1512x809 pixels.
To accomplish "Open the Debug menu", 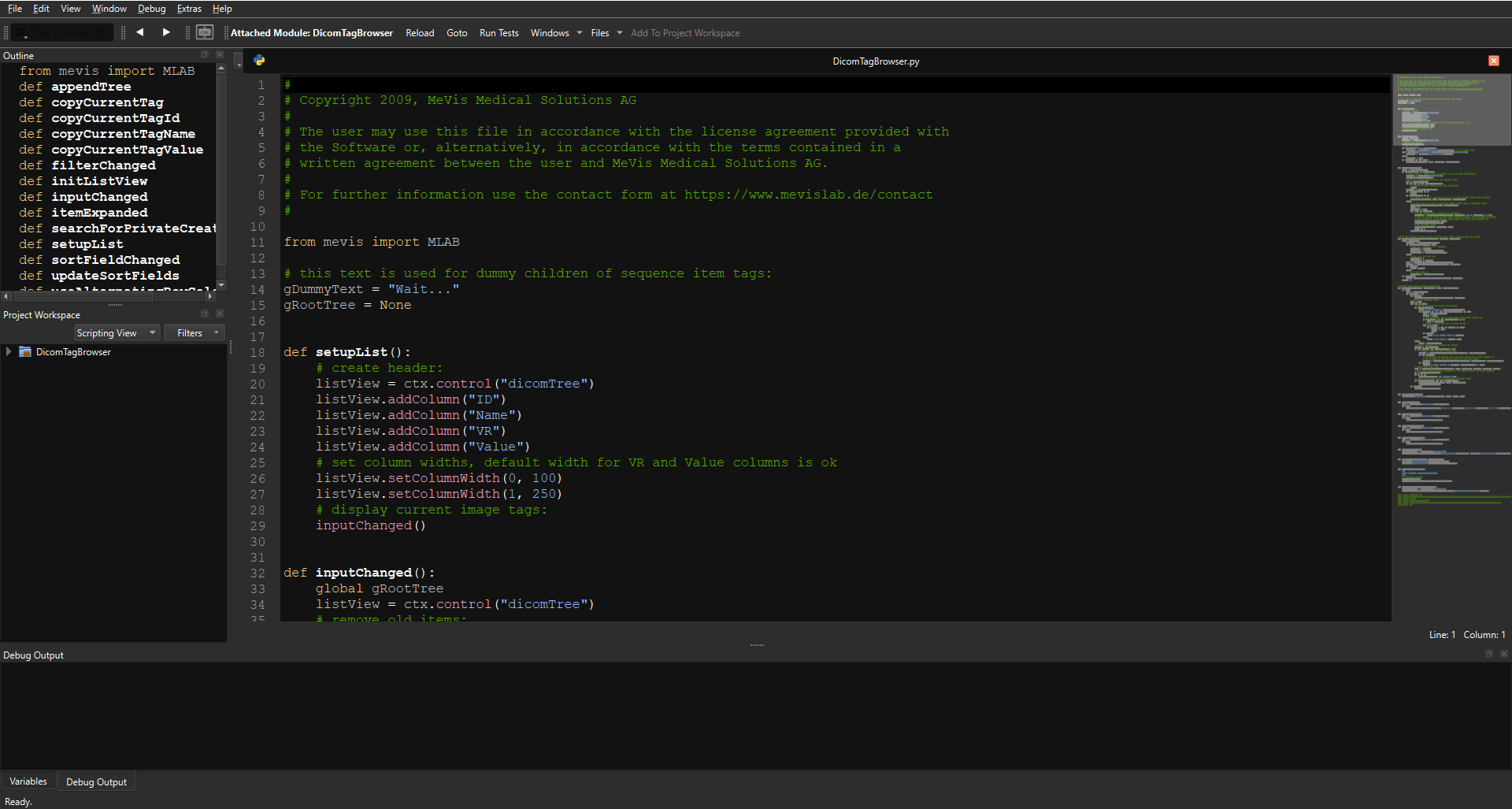I will click(x=151, y=9).
